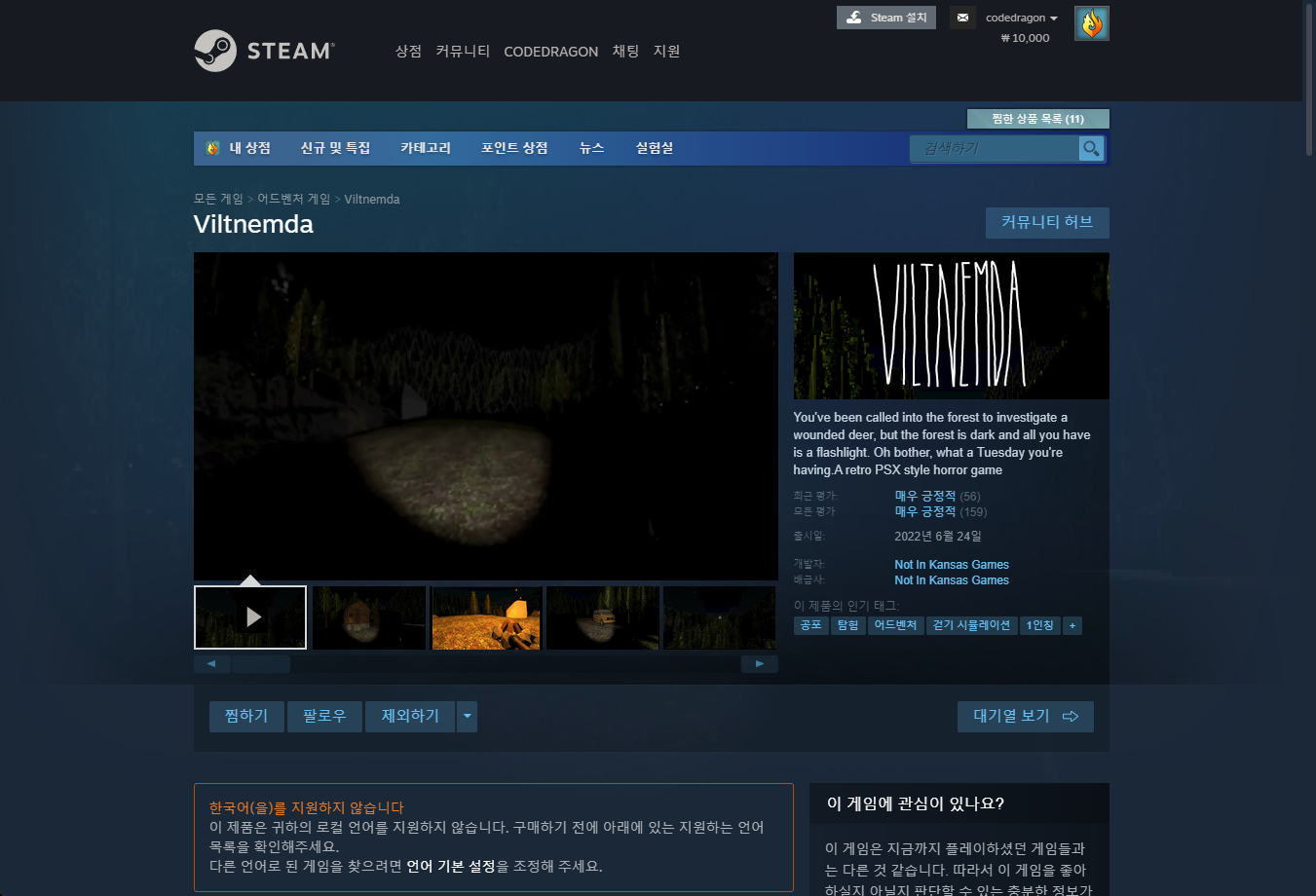This screenshot has height=896, width=1316.
Task: Open the CODEDRAGON profile menu
Action: point(551,52)
